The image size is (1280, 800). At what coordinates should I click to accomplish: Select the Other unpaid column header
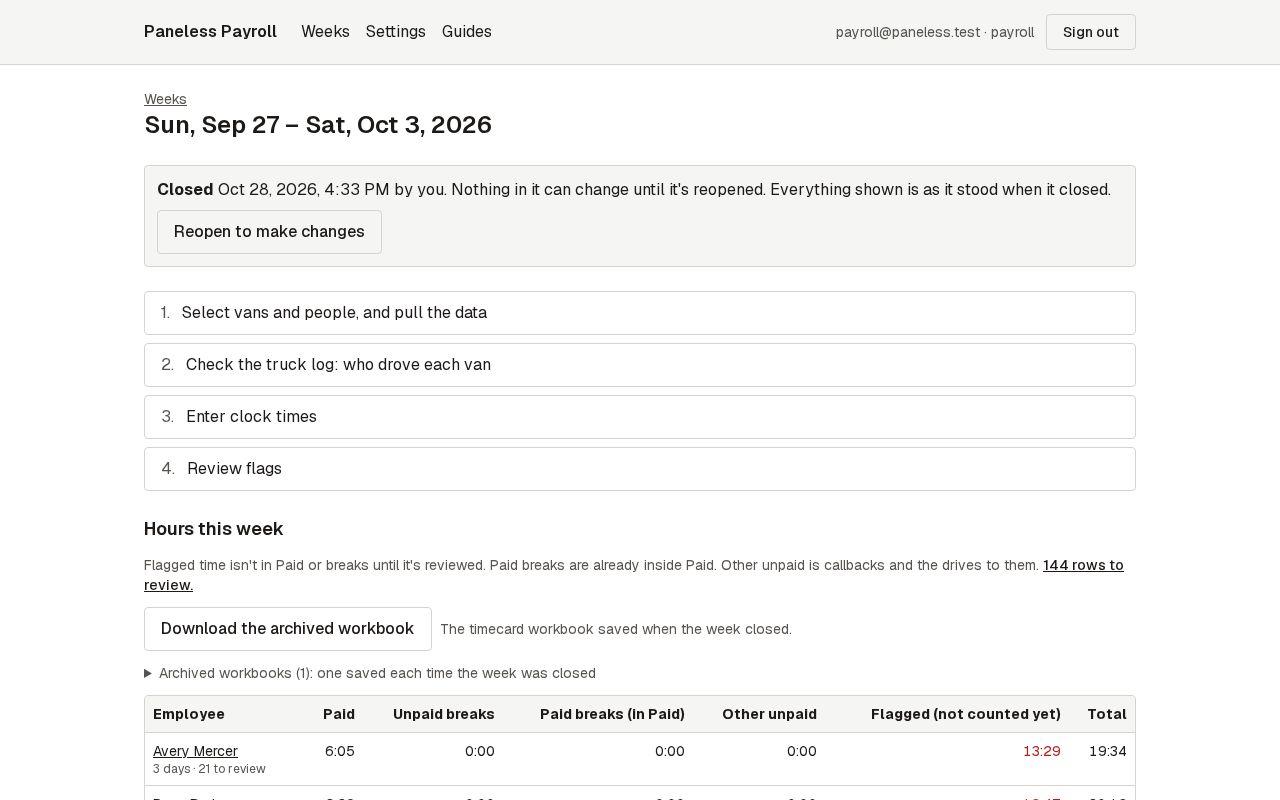[x=769, y=714]
